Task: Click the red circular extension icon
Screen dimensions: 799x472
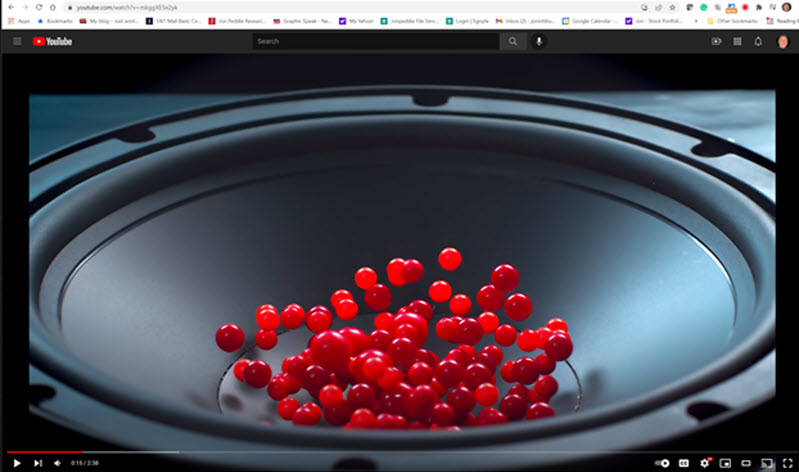Action: point(745,7)
